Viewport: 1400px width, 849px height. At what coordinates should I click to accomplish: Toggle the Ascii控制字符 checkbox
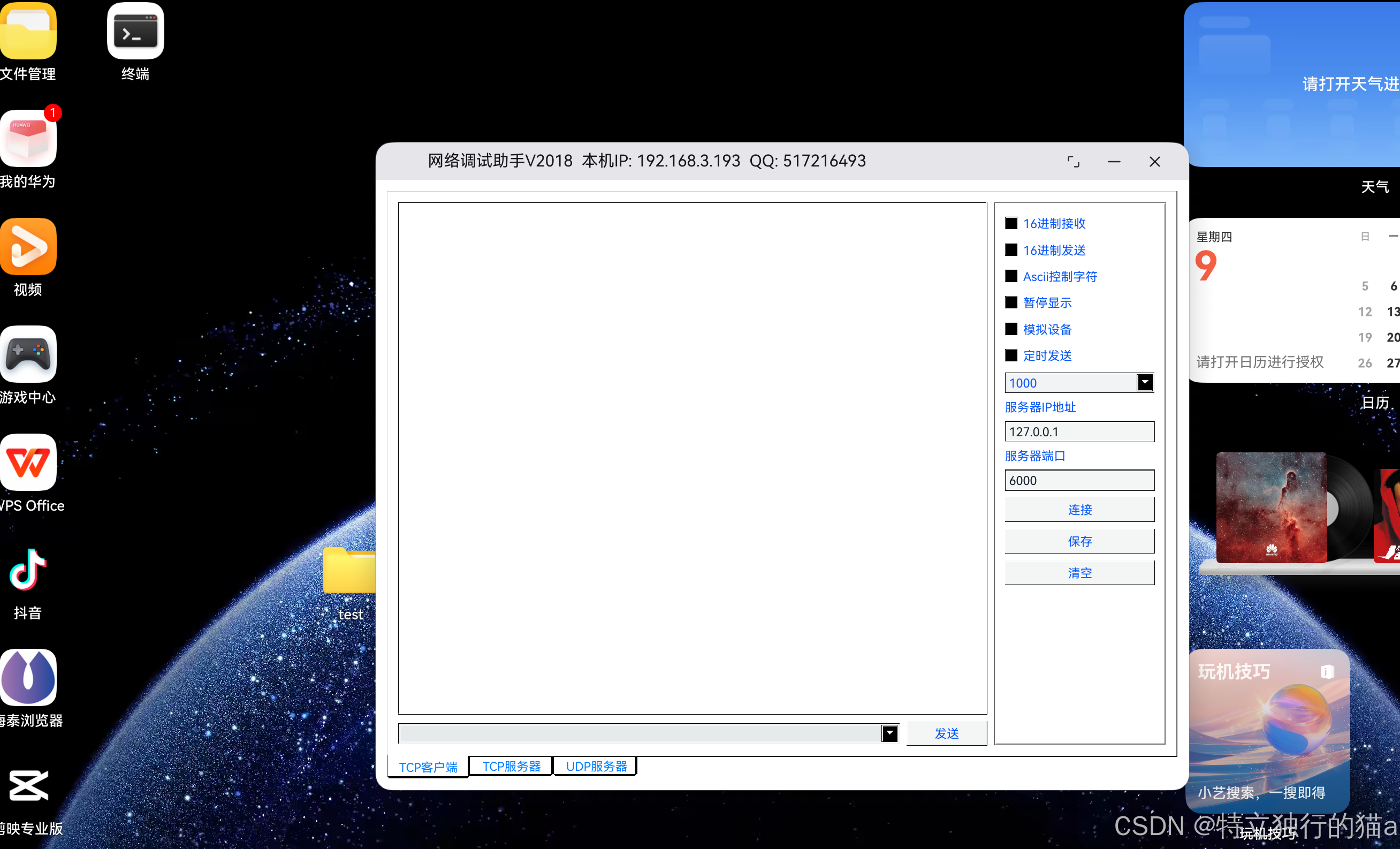point(1011,276)
